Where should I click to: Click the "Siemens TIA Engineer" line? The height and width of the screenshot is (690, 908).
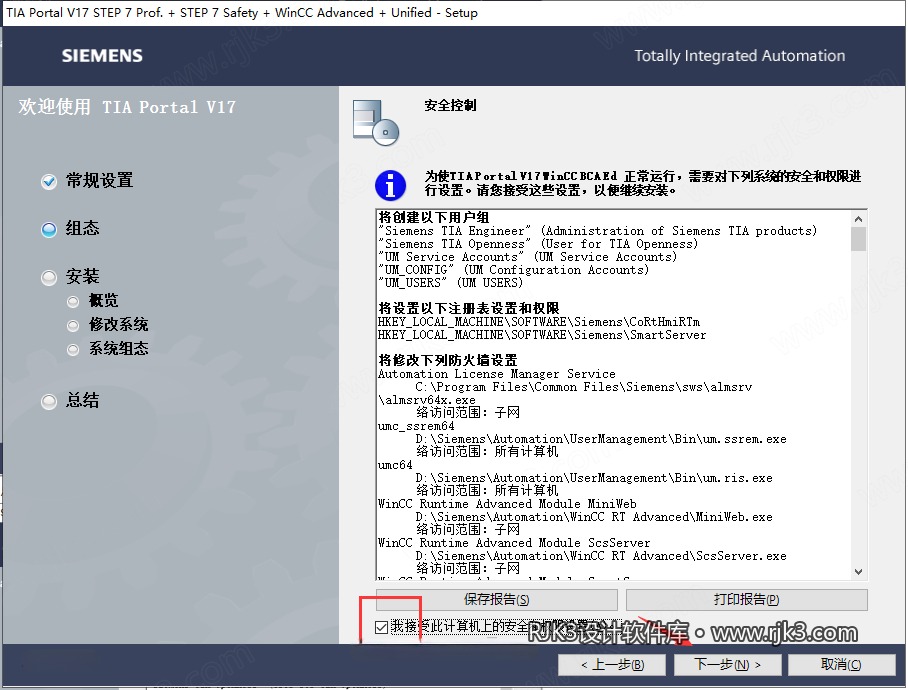[x=598, y=231]
